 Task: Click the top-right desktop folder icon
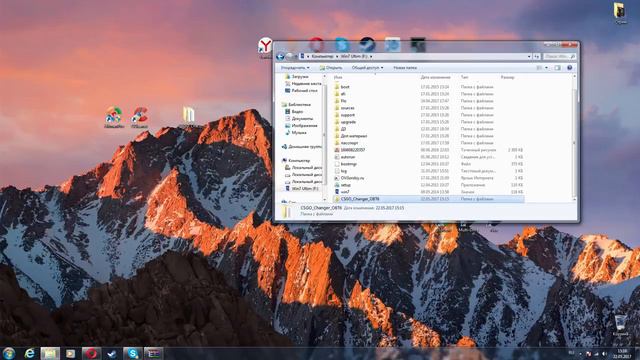(620, 13)
